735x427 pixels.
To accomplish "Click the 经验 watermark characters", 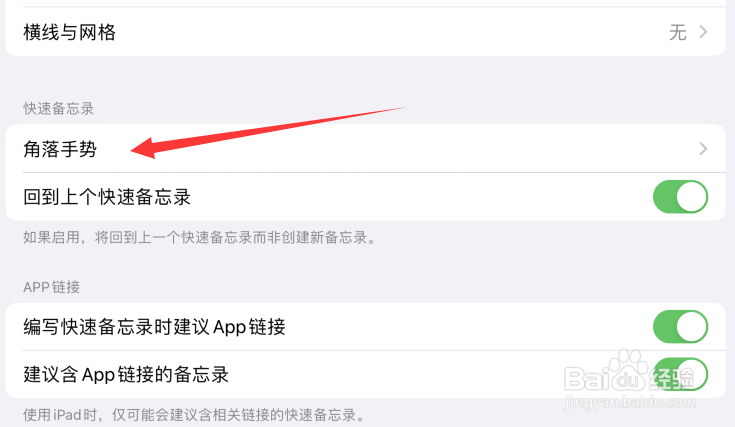I will tap(672, 379).
